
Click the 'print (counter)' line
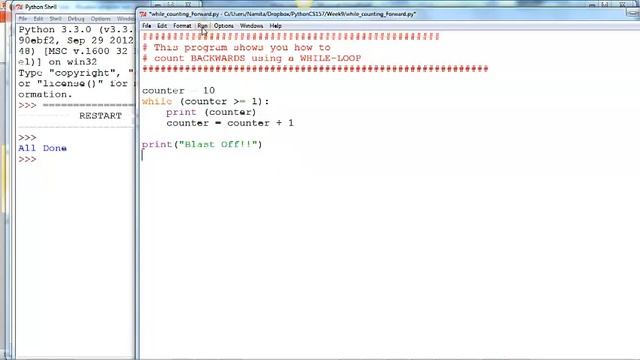tap(211, 112)
